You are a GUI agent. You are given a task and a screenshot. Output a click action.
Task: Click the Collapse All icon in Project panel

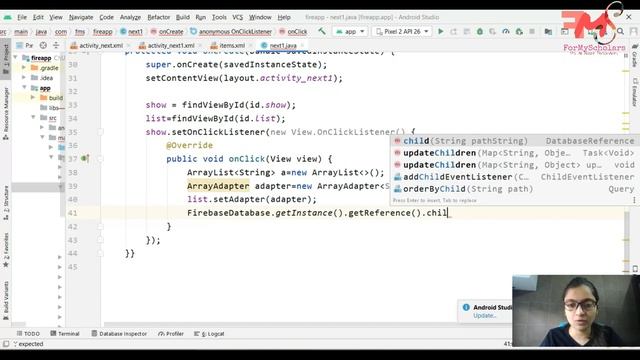56,45
